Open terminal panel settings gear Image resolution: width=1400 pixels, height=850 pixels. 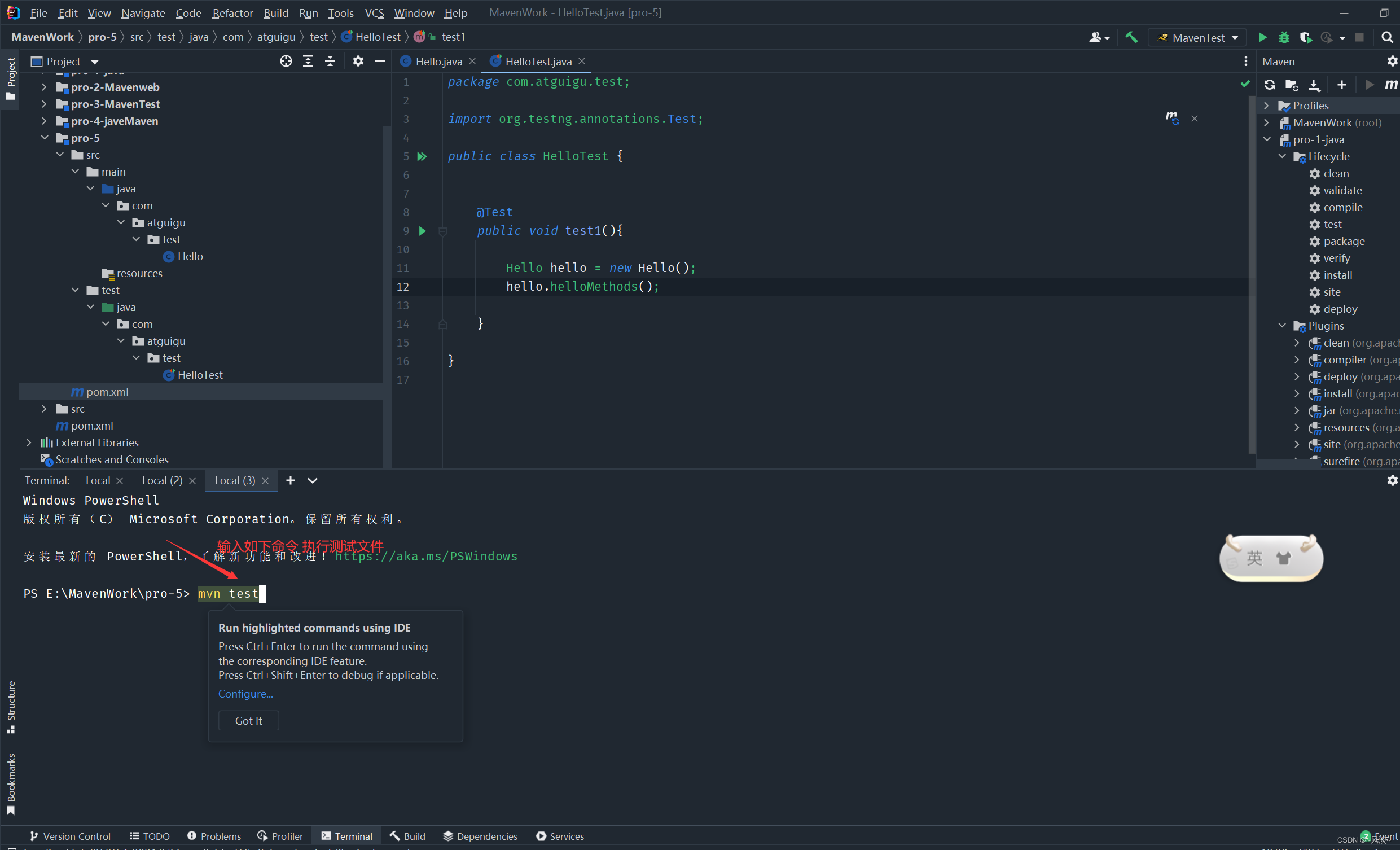coord(1392,481)
